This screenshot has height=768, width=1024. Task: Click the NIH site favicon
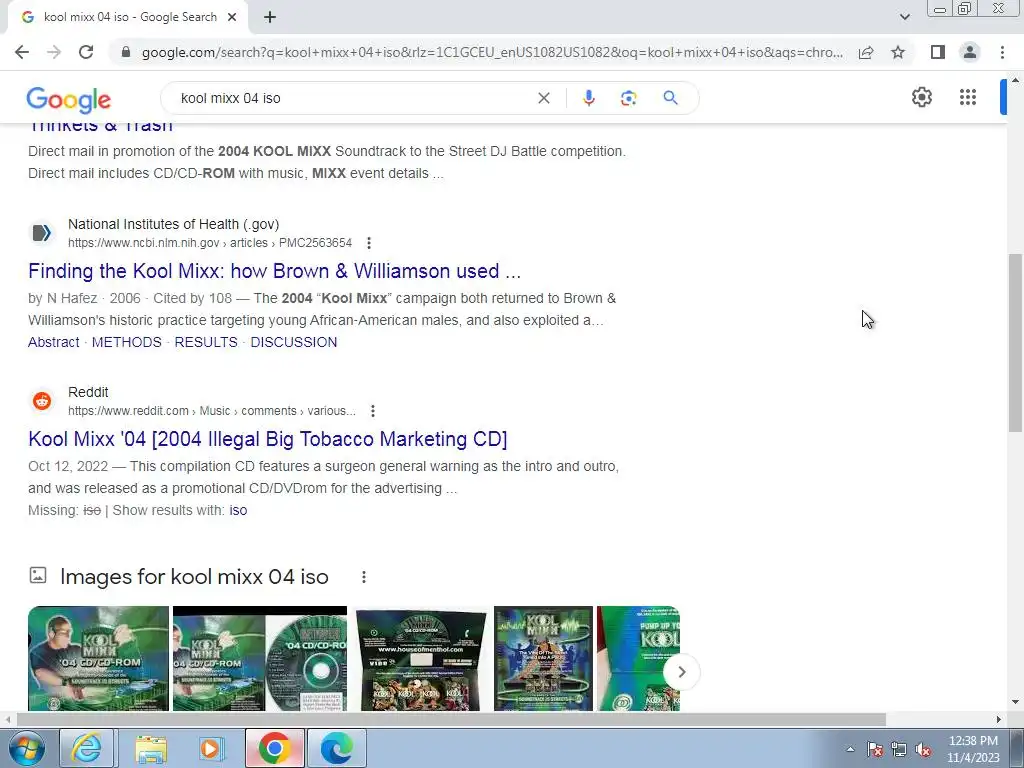click(42, 233)
